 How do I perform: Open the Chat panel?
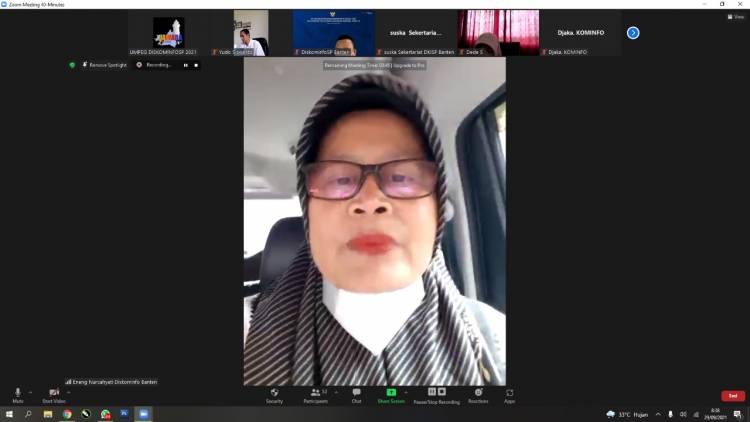(356, 394)
